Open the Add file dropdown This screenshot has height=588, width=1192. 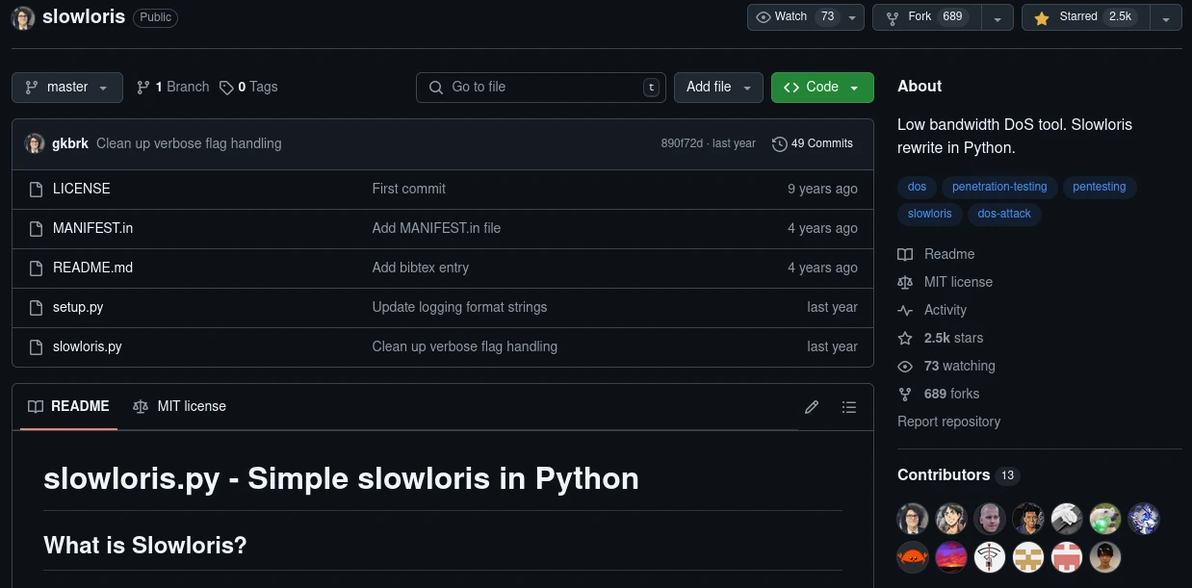point(718,87)
